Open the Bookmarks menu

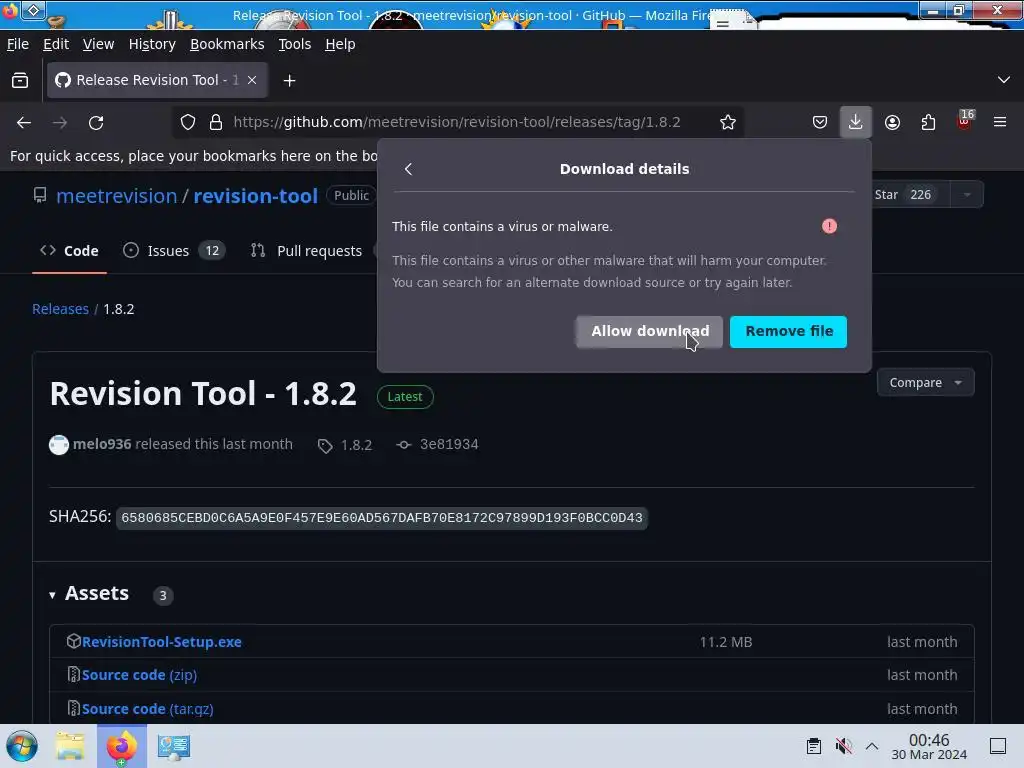pyautogui.click(x=227, y=44)
